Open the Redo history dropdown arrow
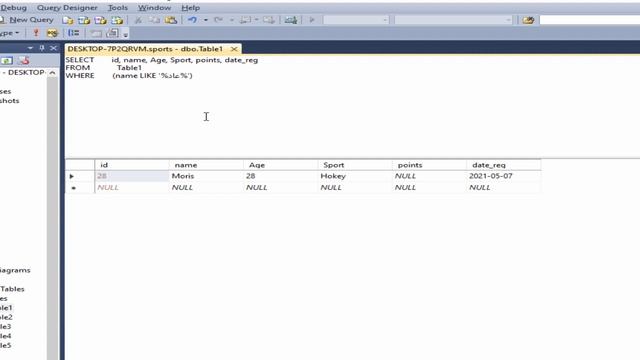This screenshot has width=640, height=360. coord(231,20)
